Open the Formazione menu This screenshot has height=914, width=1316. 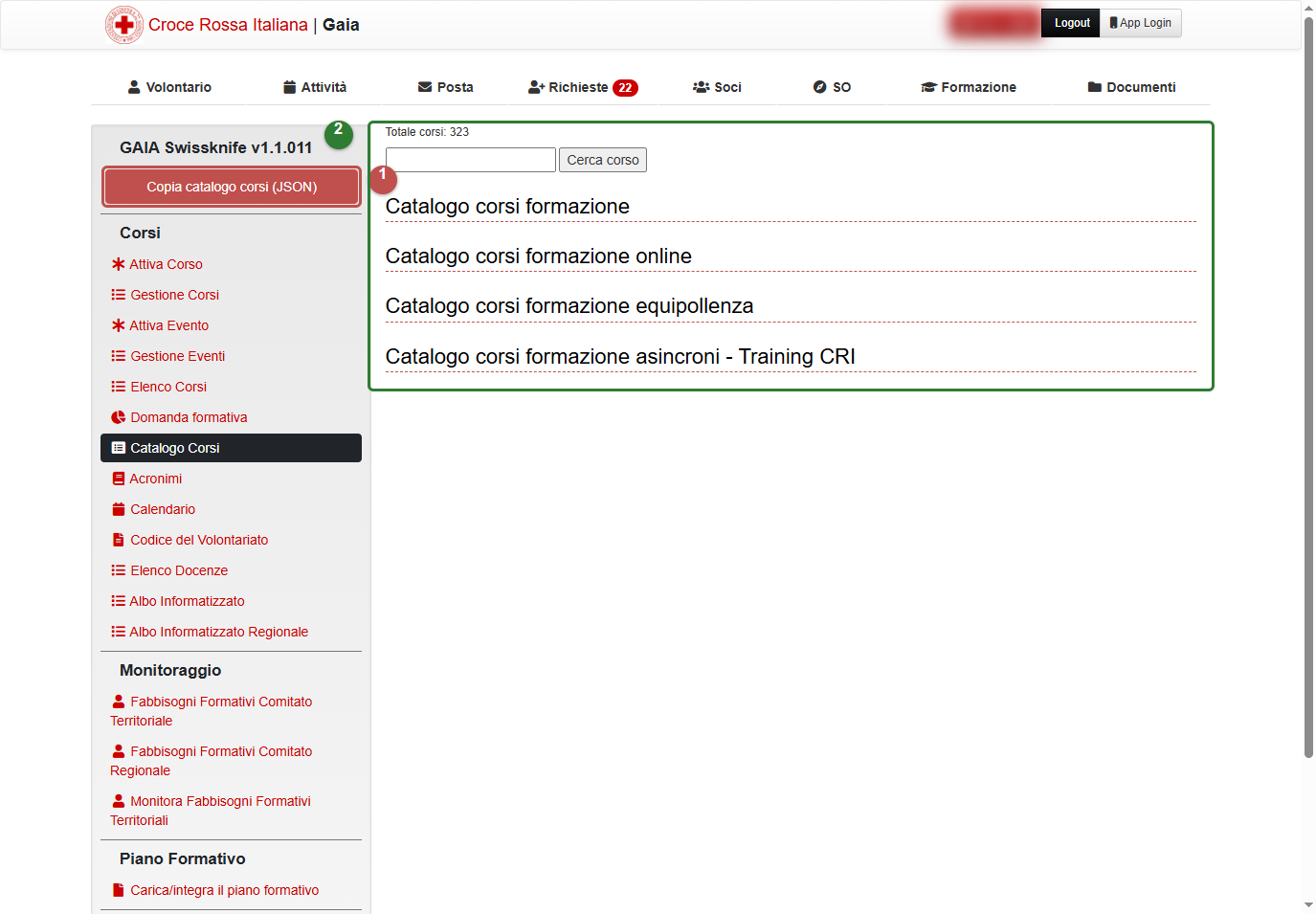[x=969, y=87]
